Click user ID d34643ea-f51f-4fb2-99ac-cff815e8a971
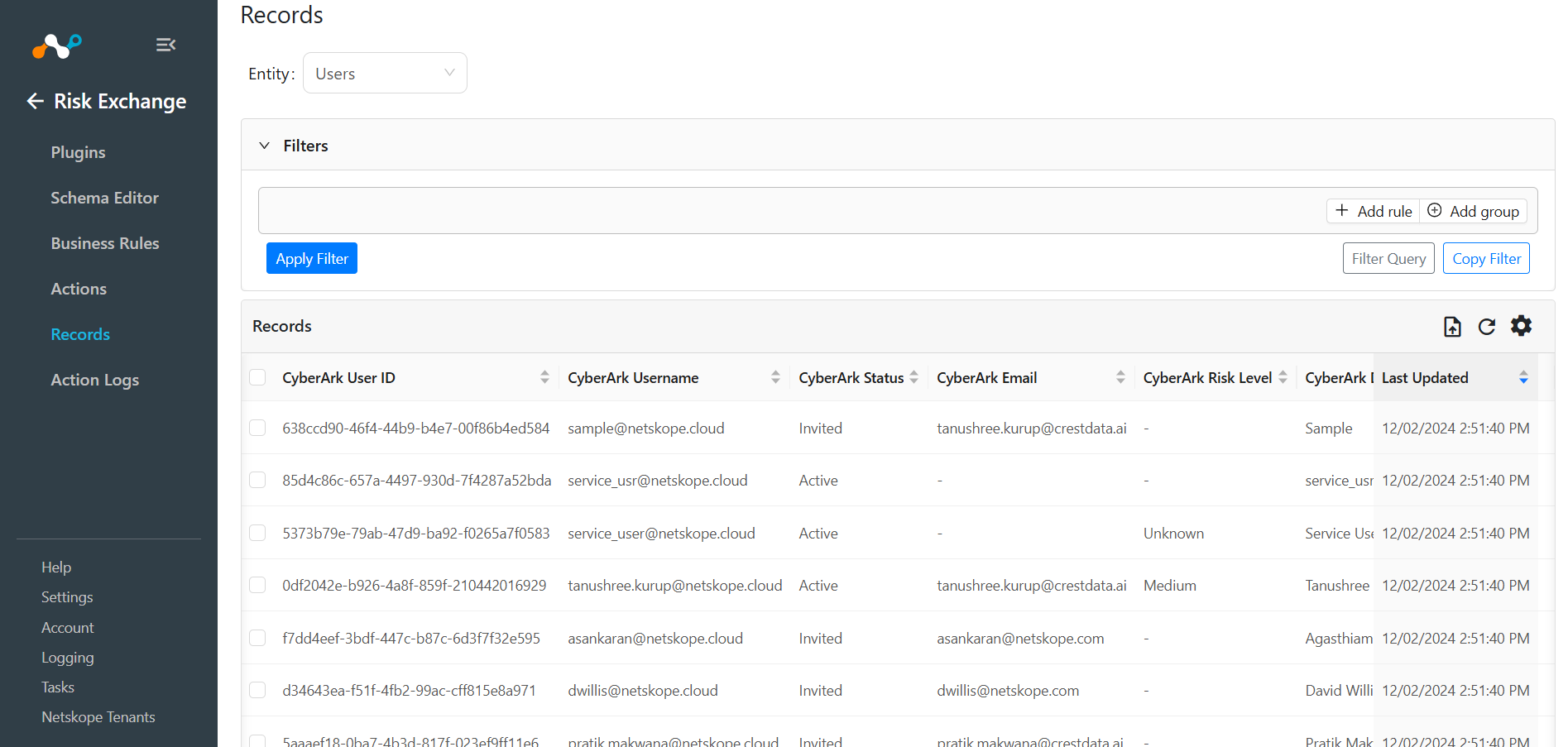This screenshot has height=747, width=1568. pos(409,690)
